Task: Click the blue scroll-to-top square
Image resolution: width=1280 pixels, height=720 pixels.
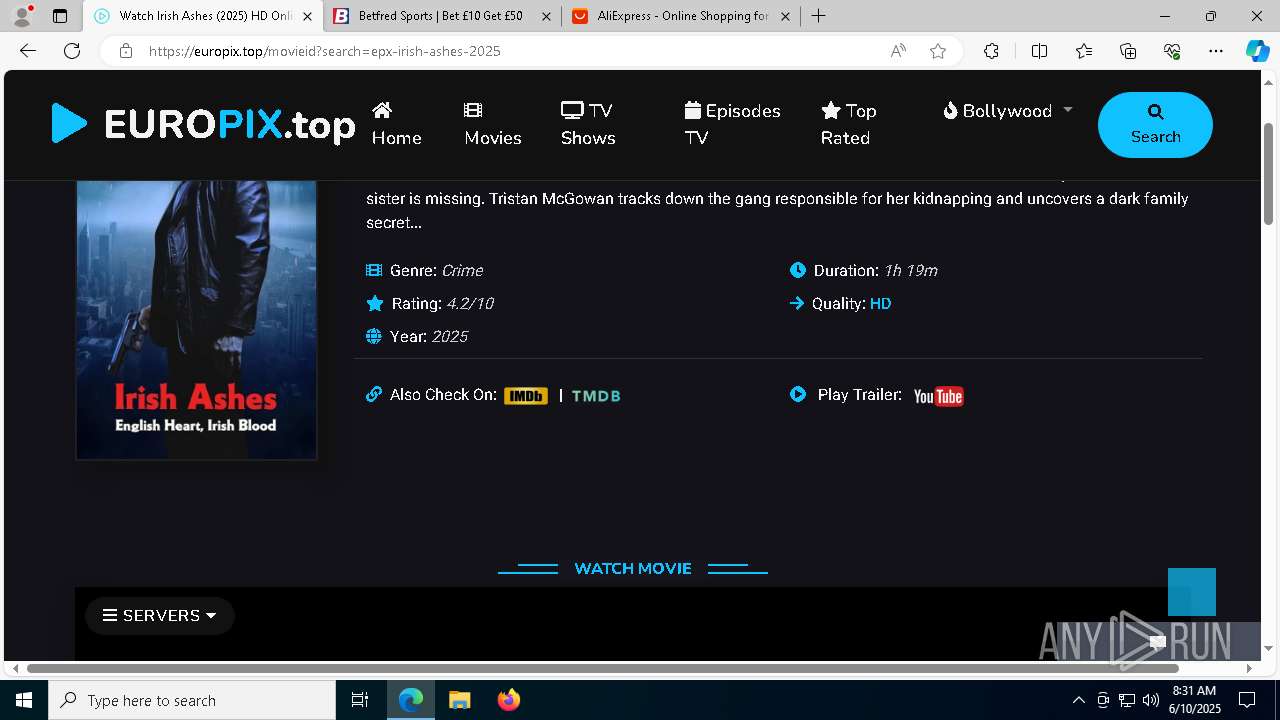Action: tap(1192, 592)
